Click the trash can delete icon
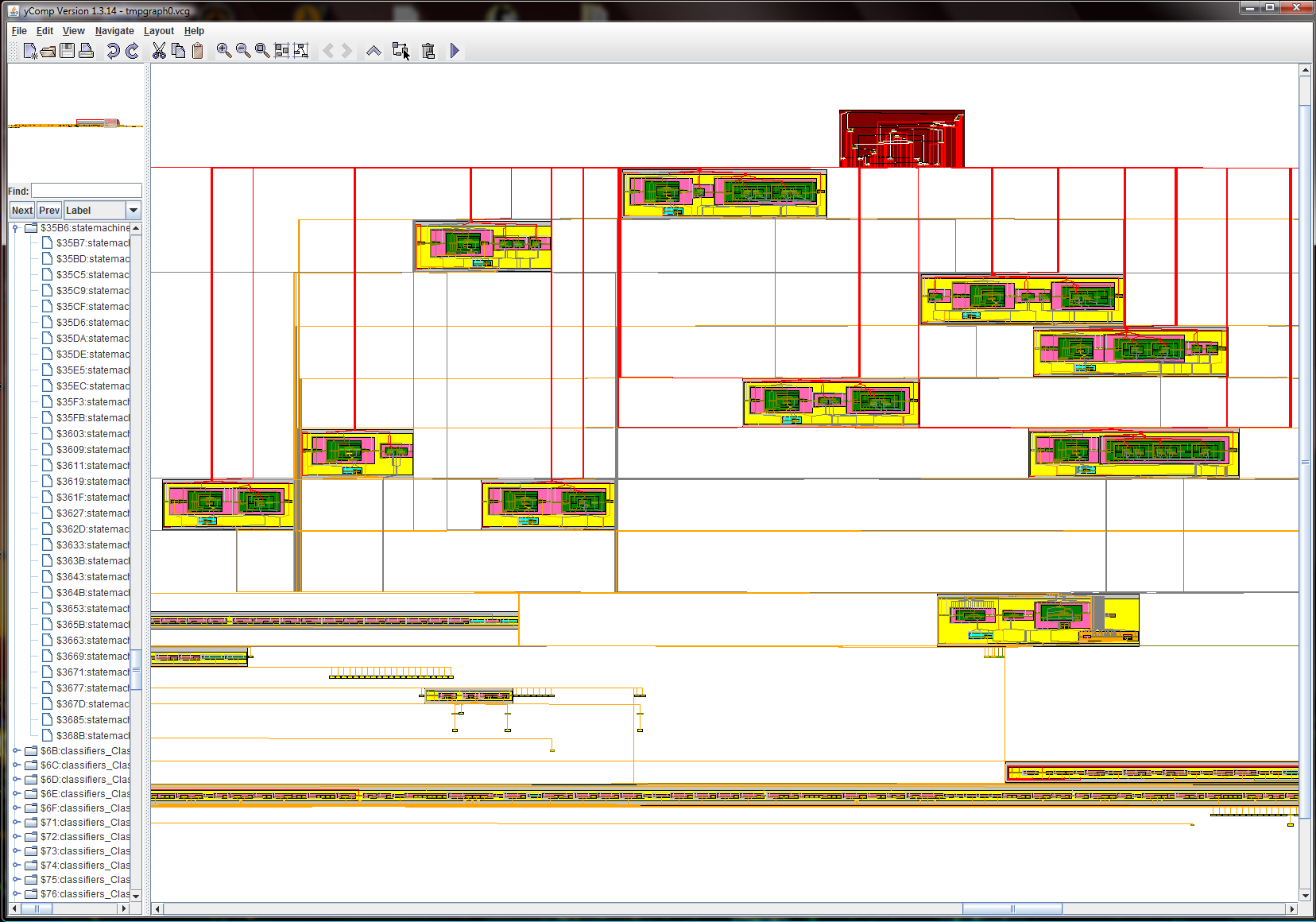 click(x=428, y=51)
